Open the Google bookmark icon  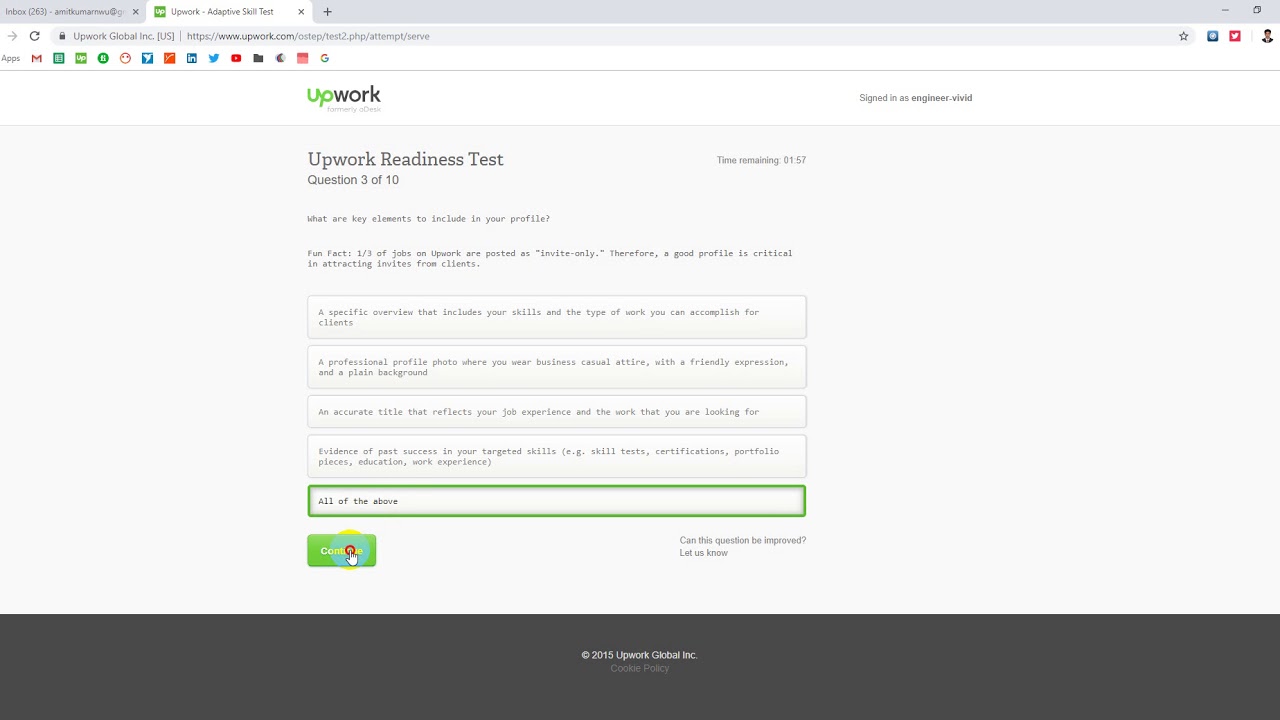coord(324,58)
